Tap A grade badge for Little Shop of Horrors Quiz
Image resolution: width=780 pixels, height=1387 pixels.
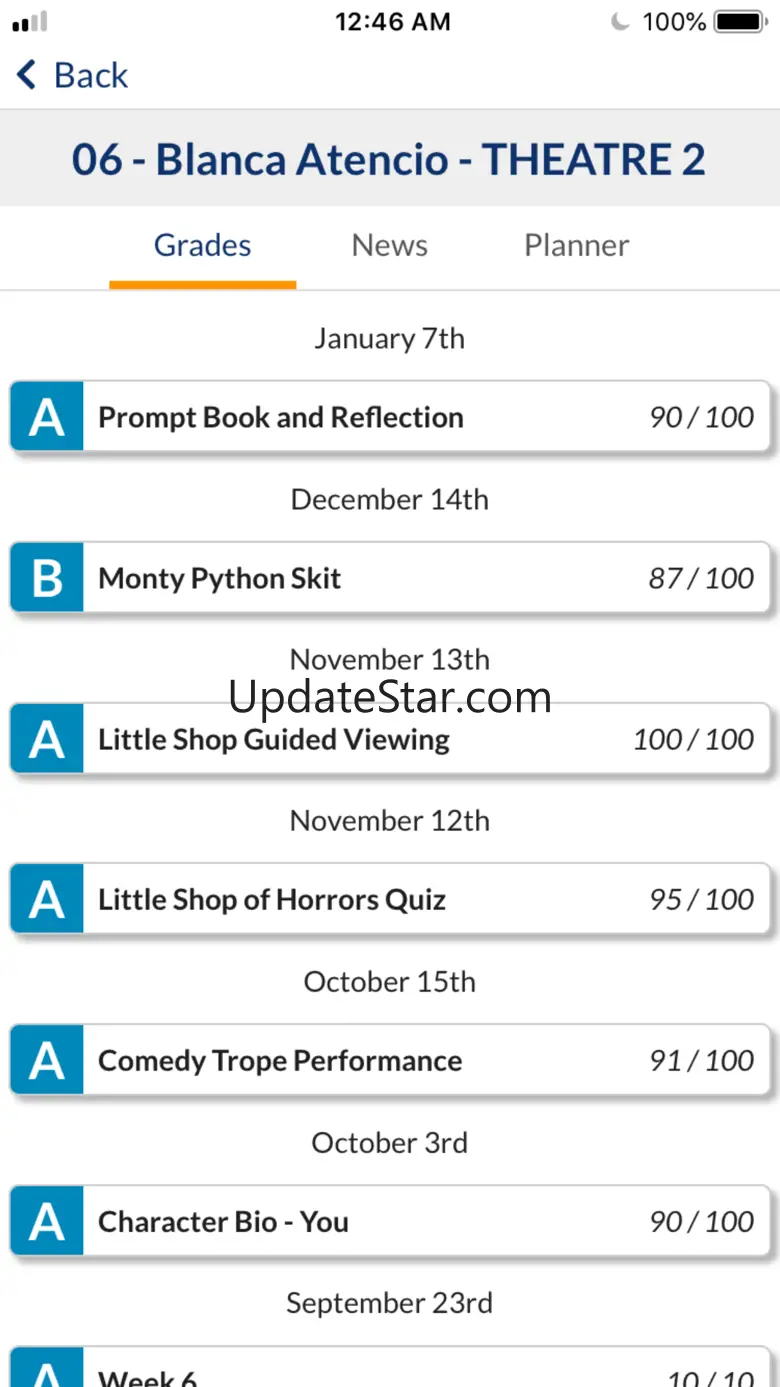pos(47,900)
